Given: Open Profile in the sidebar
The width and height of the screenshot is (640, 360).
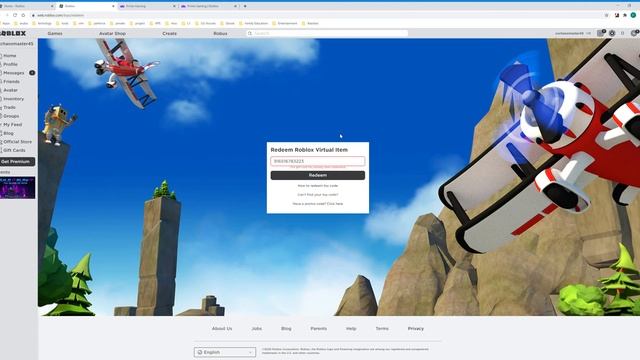Looking at the screenshot, I should (10, 64).
